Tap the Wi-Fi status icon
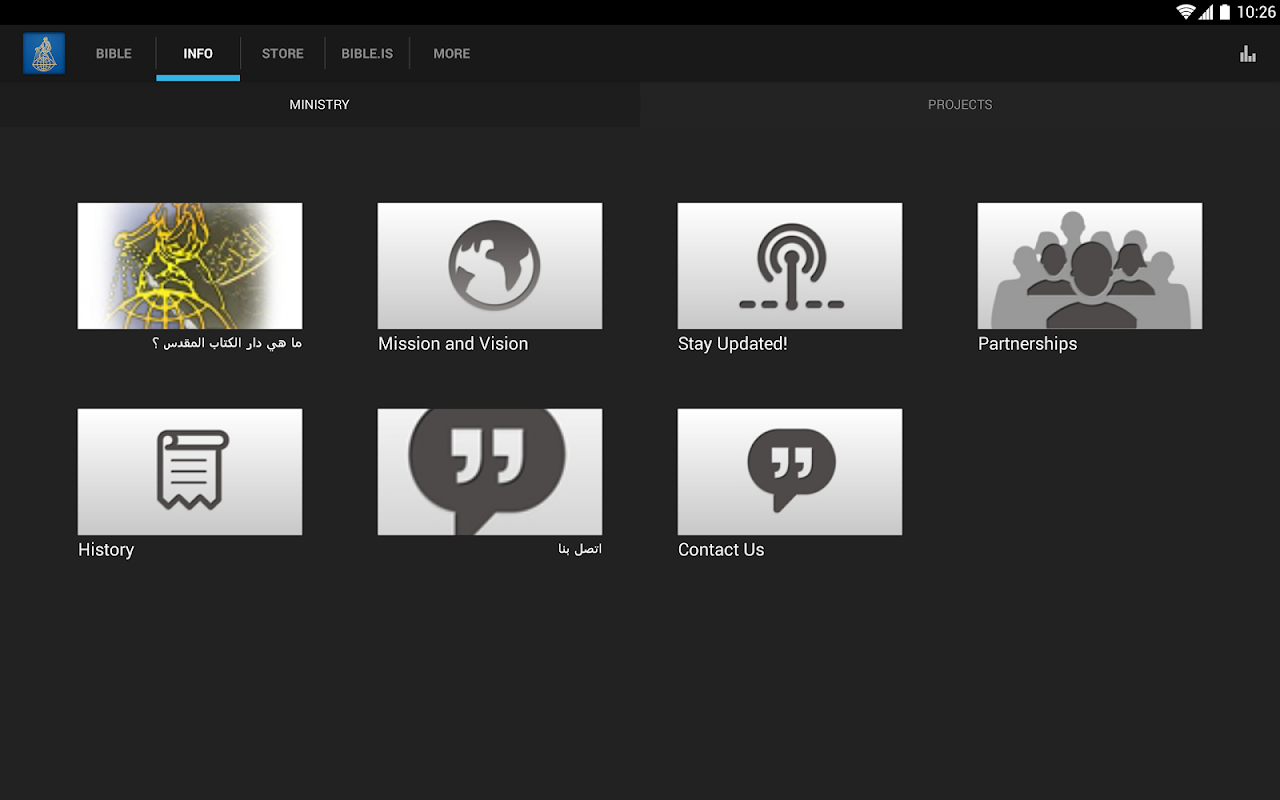The height and width of the screenshot is (800, 1280). coord(1186,12)
